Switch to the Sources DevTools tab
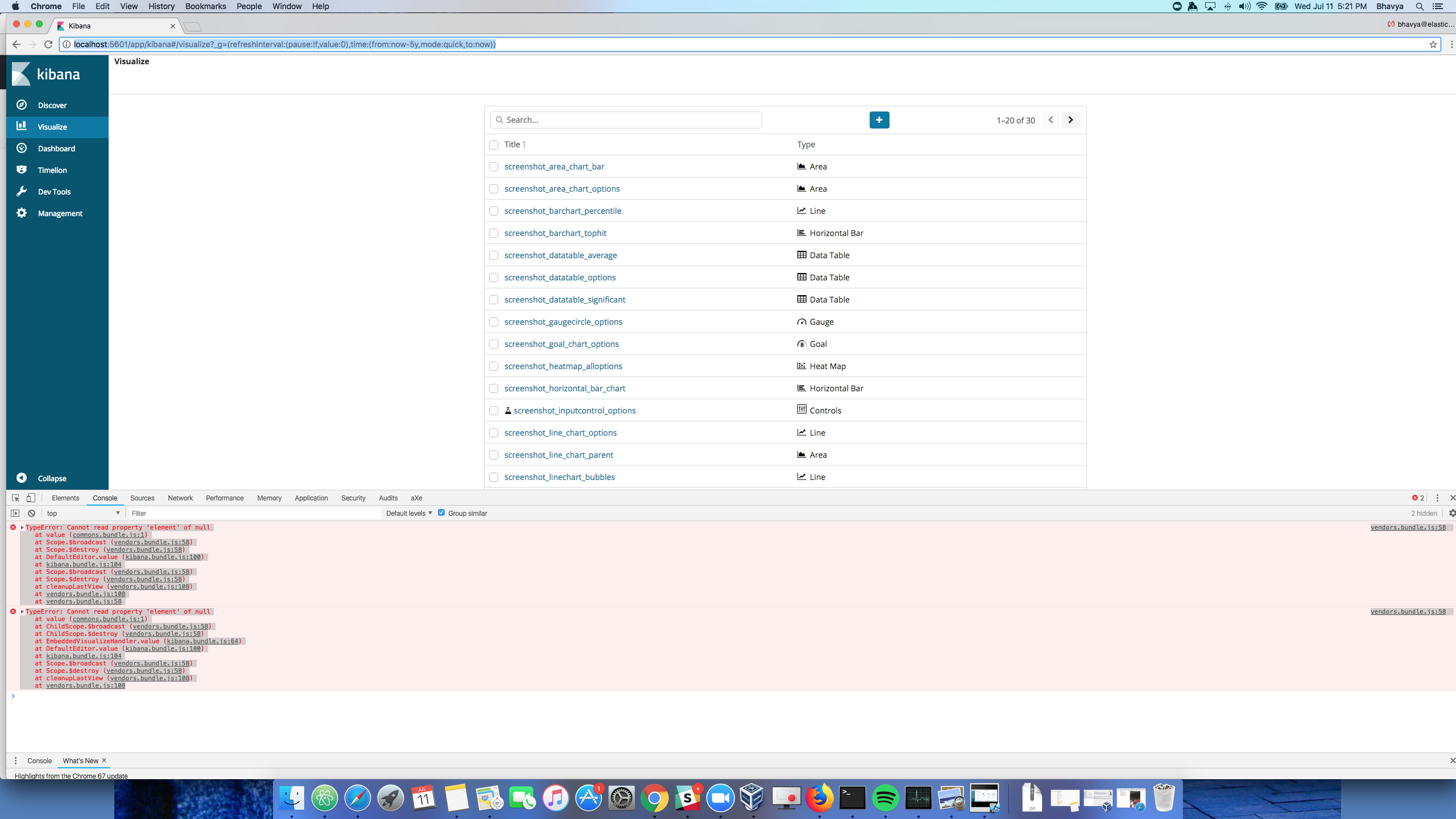This screenshot has height=819, width=1456. 142,498
